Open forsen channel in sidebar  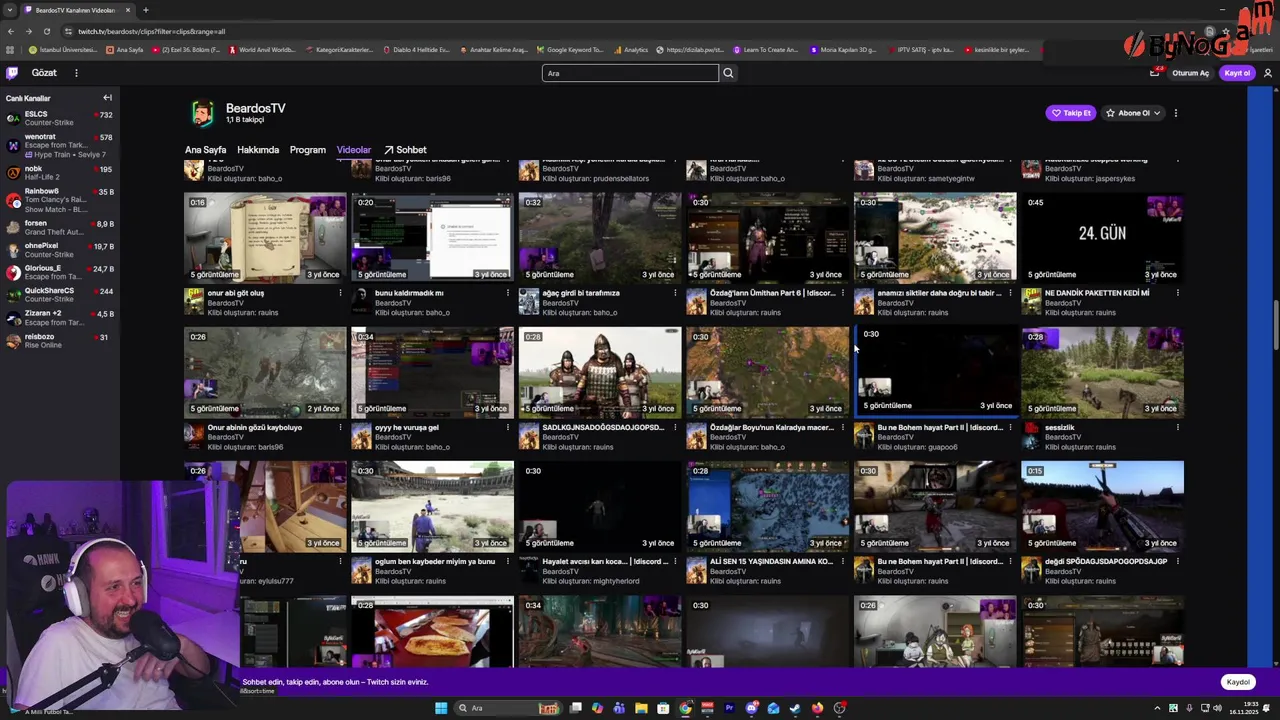tap(60, 227)
